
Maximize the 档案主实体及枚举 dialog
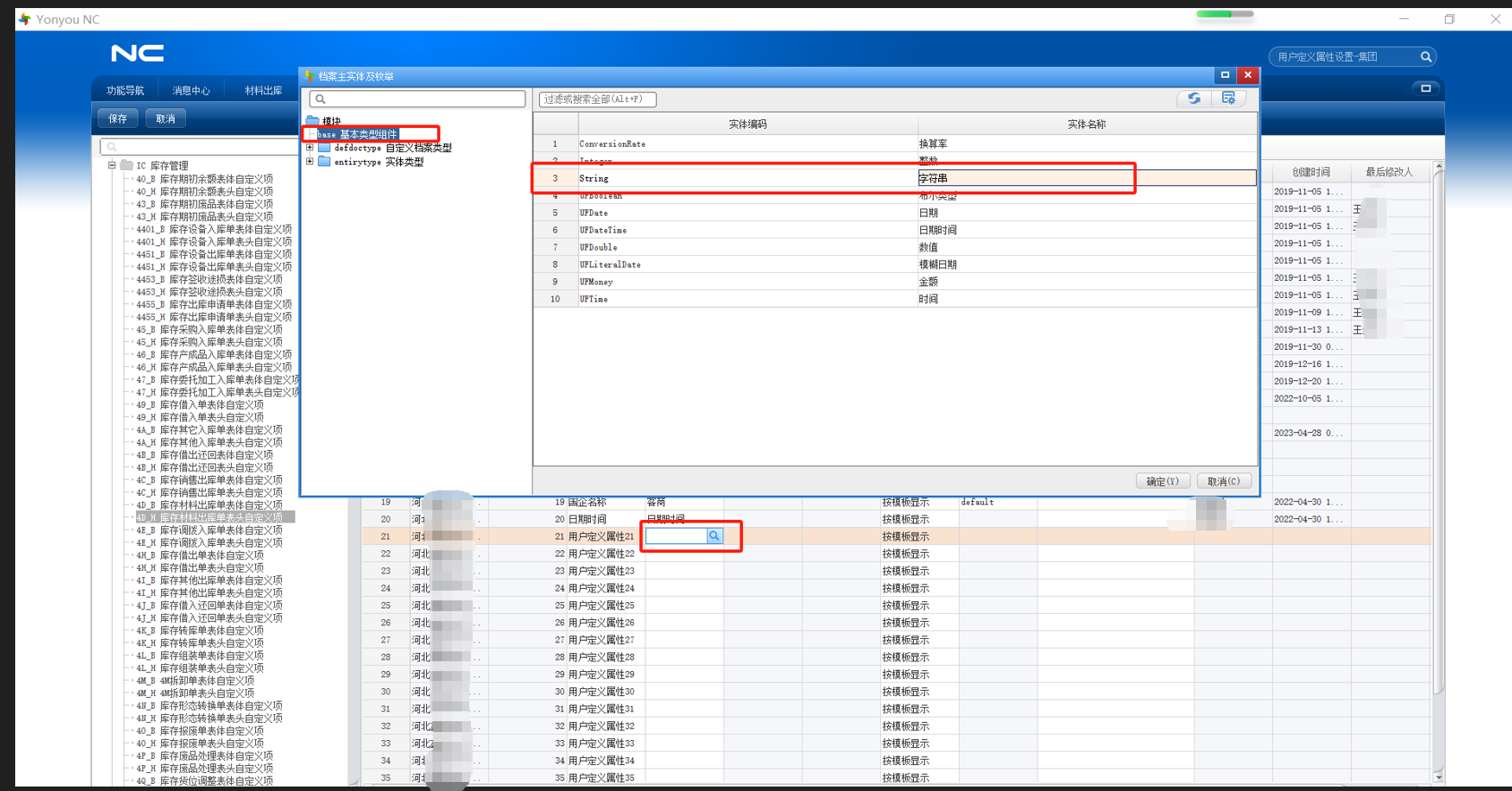[1225, 75]
